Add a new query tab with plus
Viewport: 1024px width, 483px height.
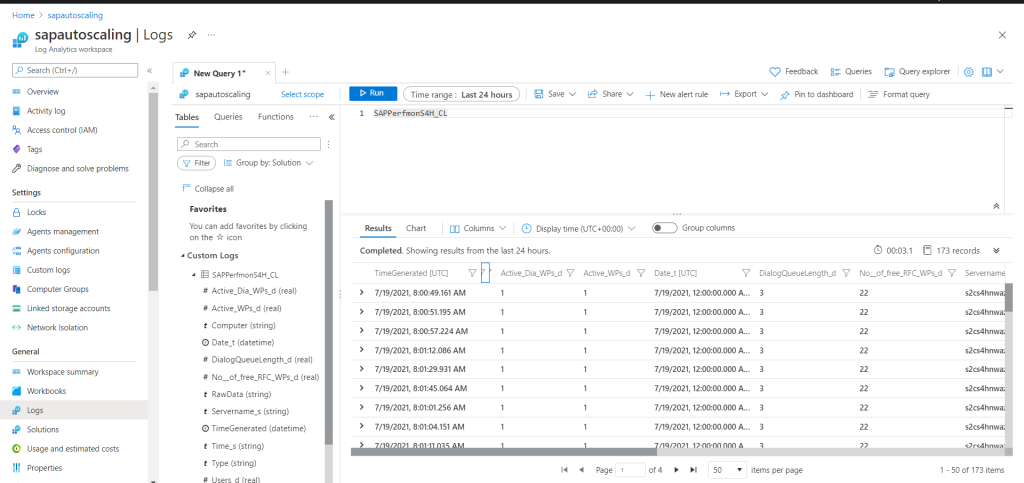[x=285, y=72]
